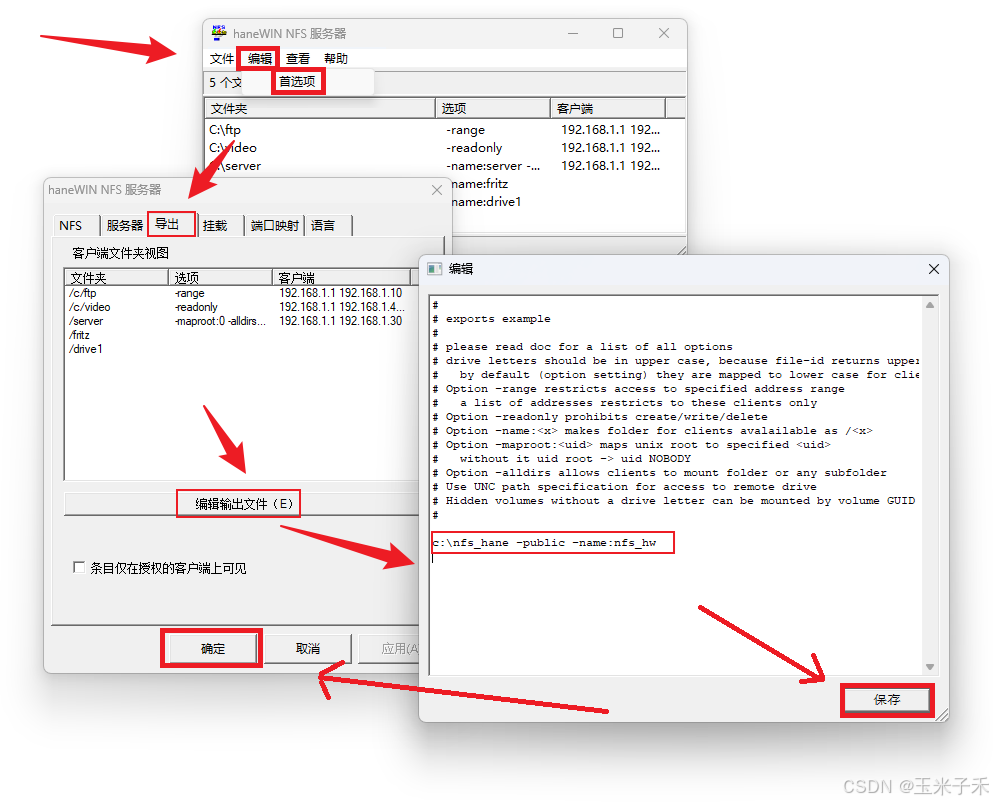The image size is (993, 804).
Task: Maximize the main haneWIN NFS window
Action: pyautogui.click(x=618, y=33)
